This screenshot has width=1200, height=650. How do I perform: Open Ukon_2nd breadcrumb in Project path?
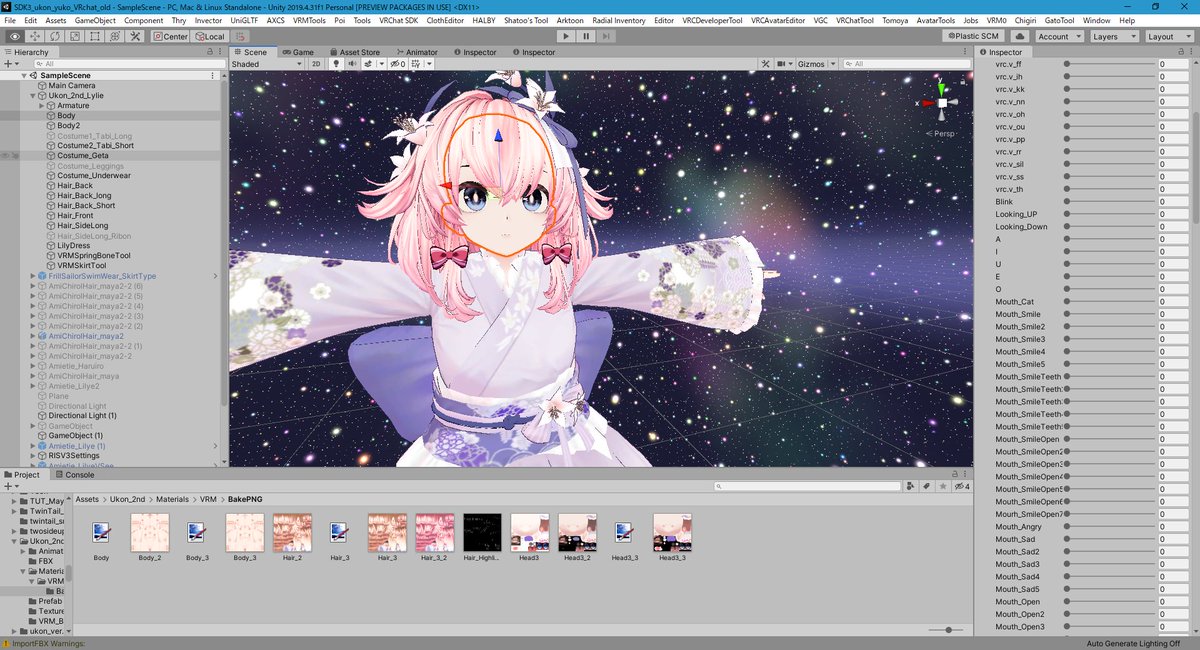point(128,498)
